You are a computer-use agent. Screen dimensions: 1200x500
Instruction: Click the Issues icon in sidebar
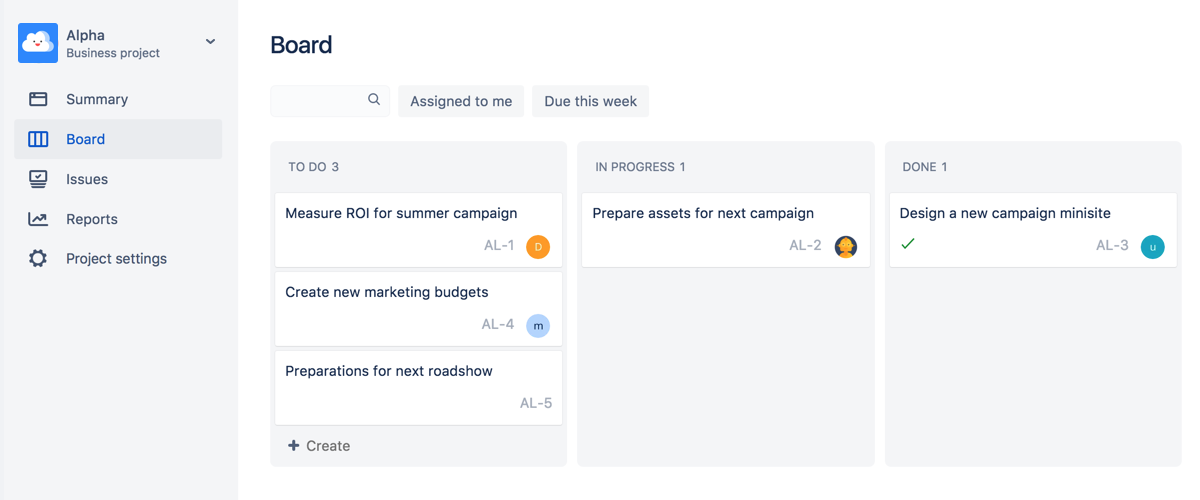pos(38,179)
